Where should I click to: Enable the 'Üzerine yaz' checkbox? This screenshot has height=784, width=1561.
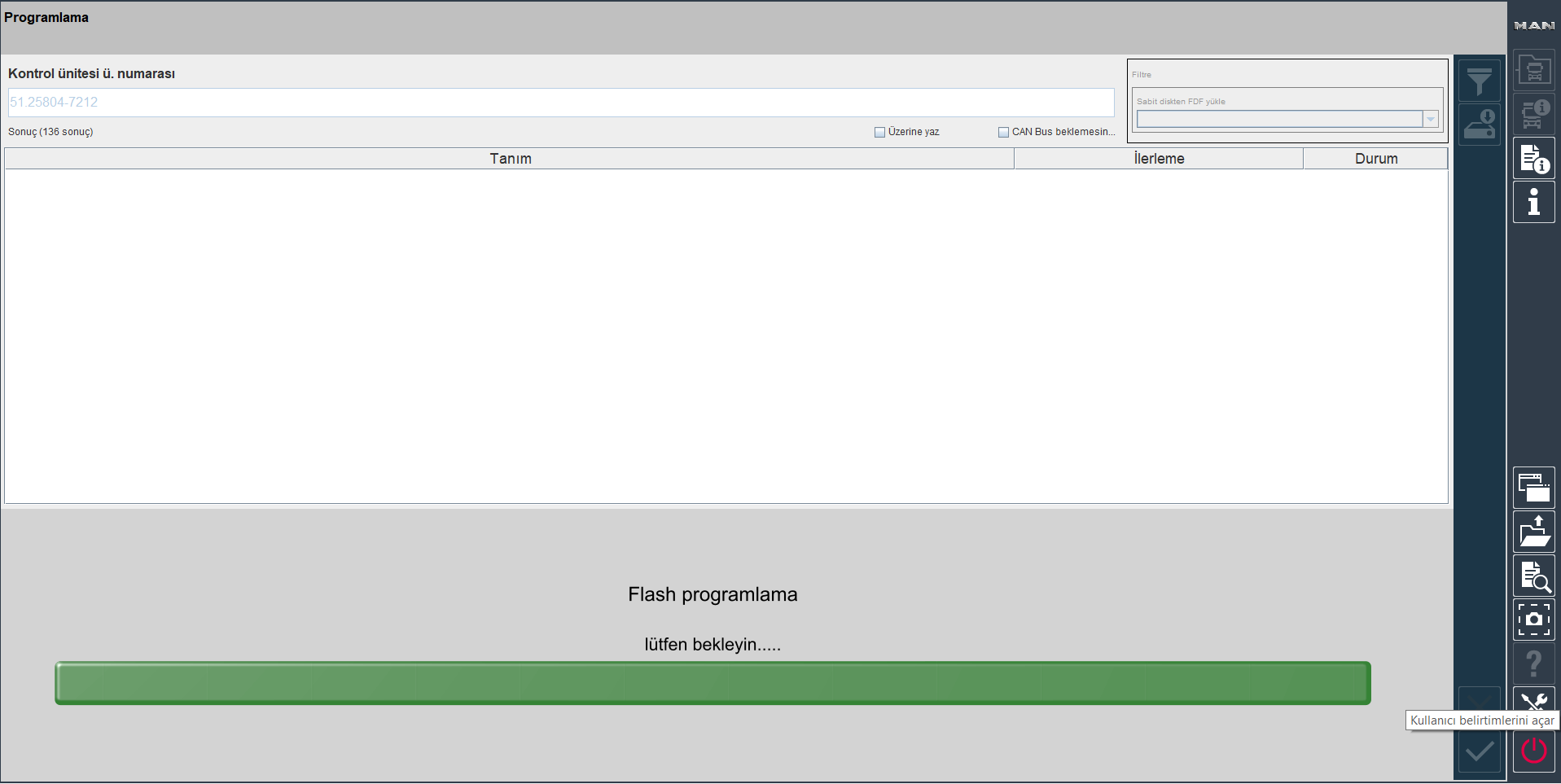point(879,132)
